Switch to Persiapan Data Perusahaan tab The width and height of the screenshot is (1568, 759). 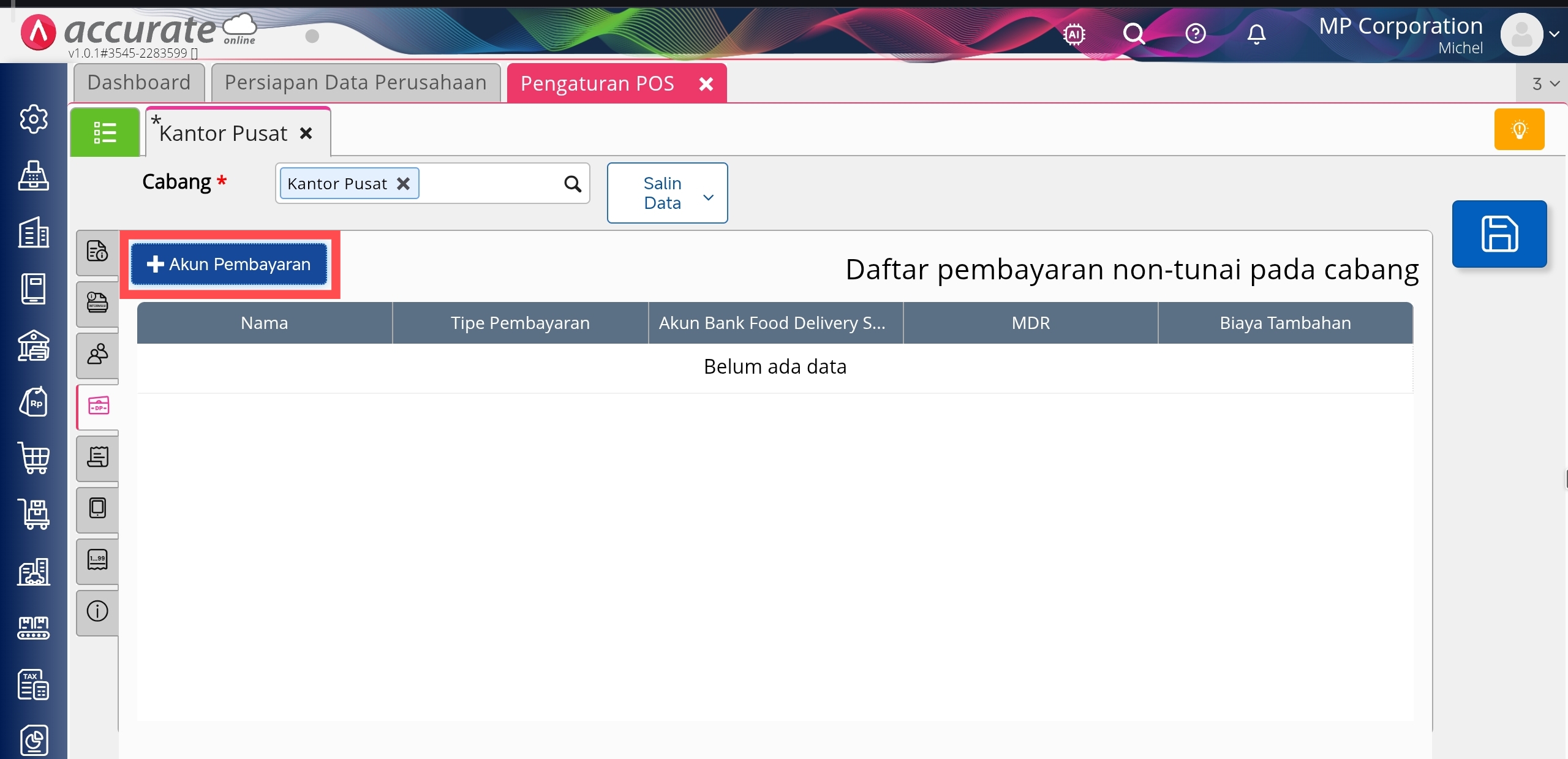pyautogui.click(x=355, y=83)
